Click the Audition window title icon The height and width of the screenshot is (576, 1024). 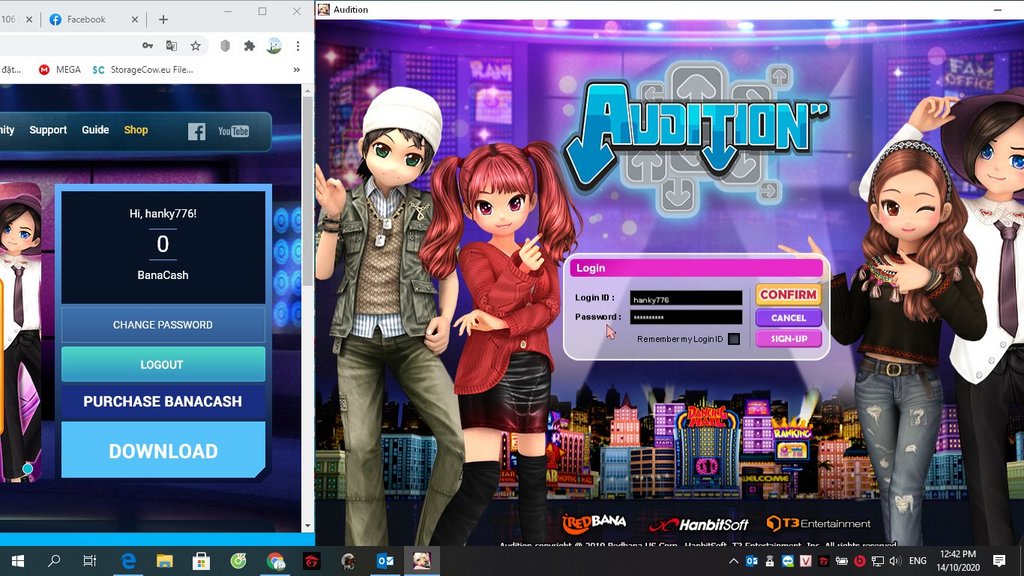[323, 9]
